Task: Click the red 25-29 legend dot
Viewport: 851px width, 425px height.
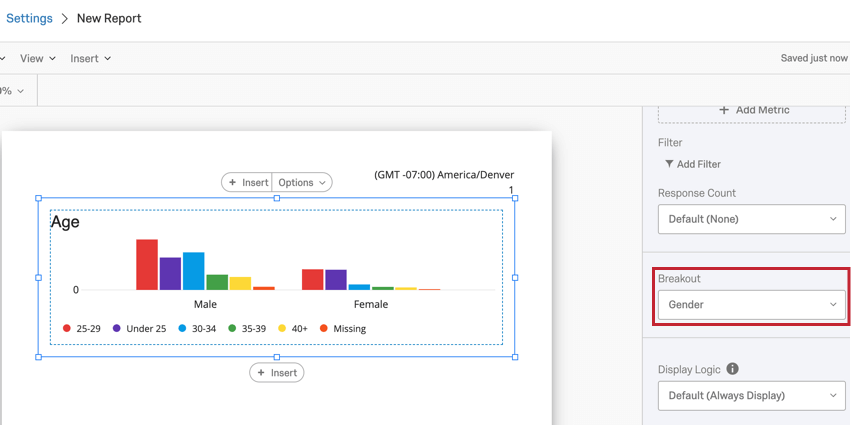Action: pyautogui.click(x=67, y=328)
